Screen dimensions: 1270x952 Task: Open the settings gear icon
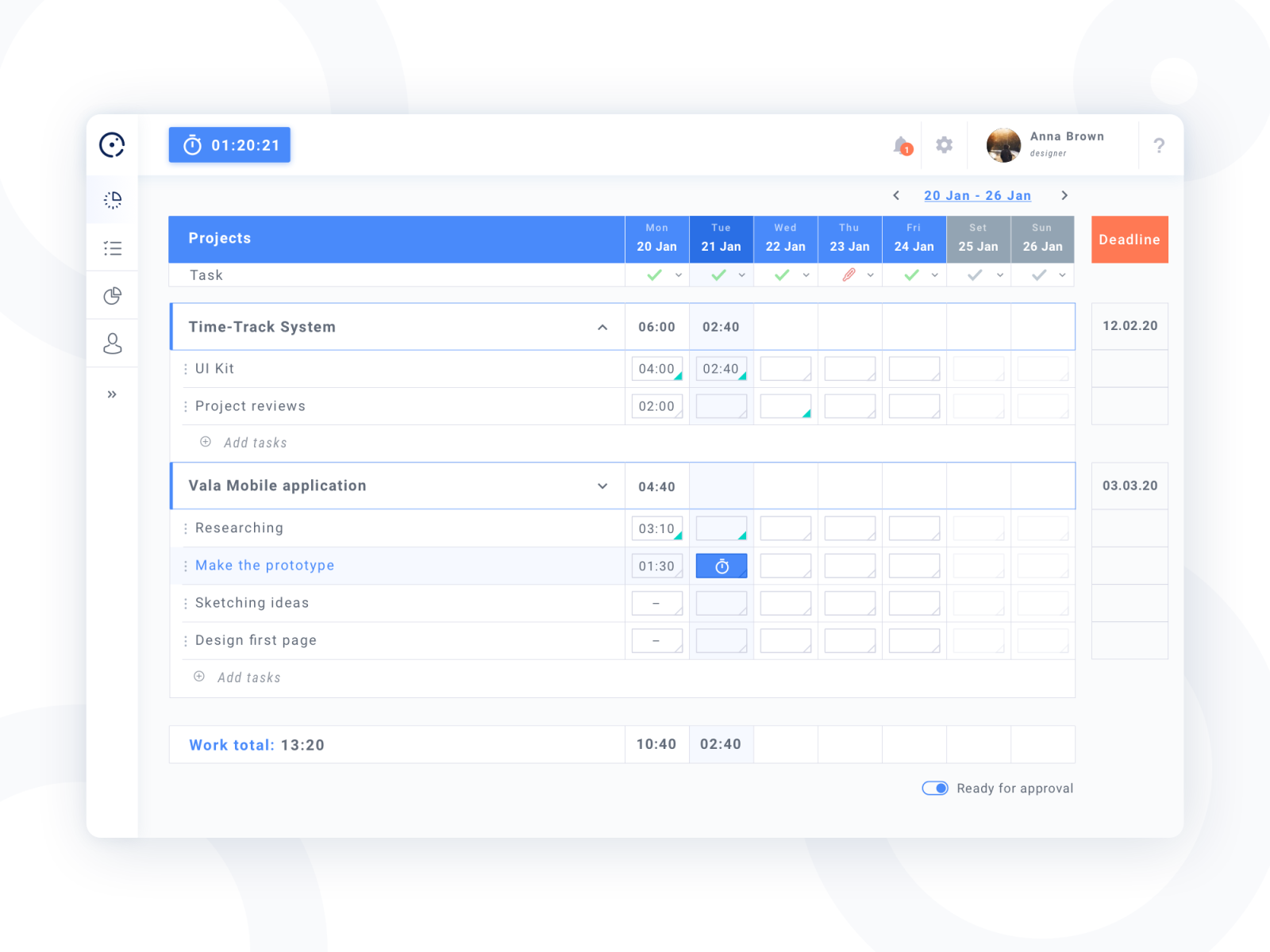944,145
